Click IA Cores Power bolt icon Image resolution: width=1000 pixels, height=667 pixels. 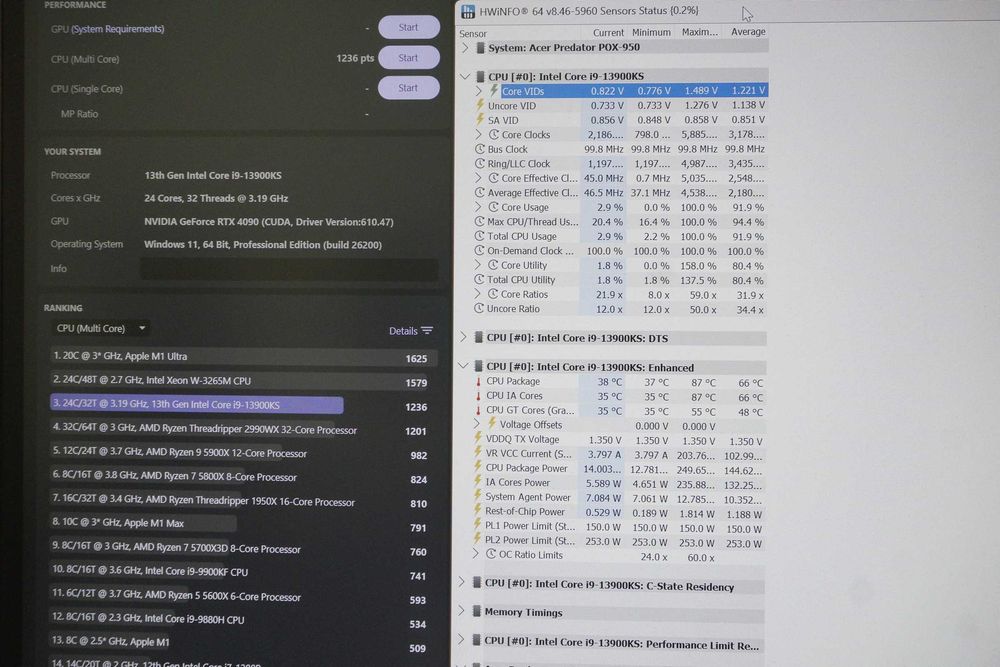click(478, 481)
